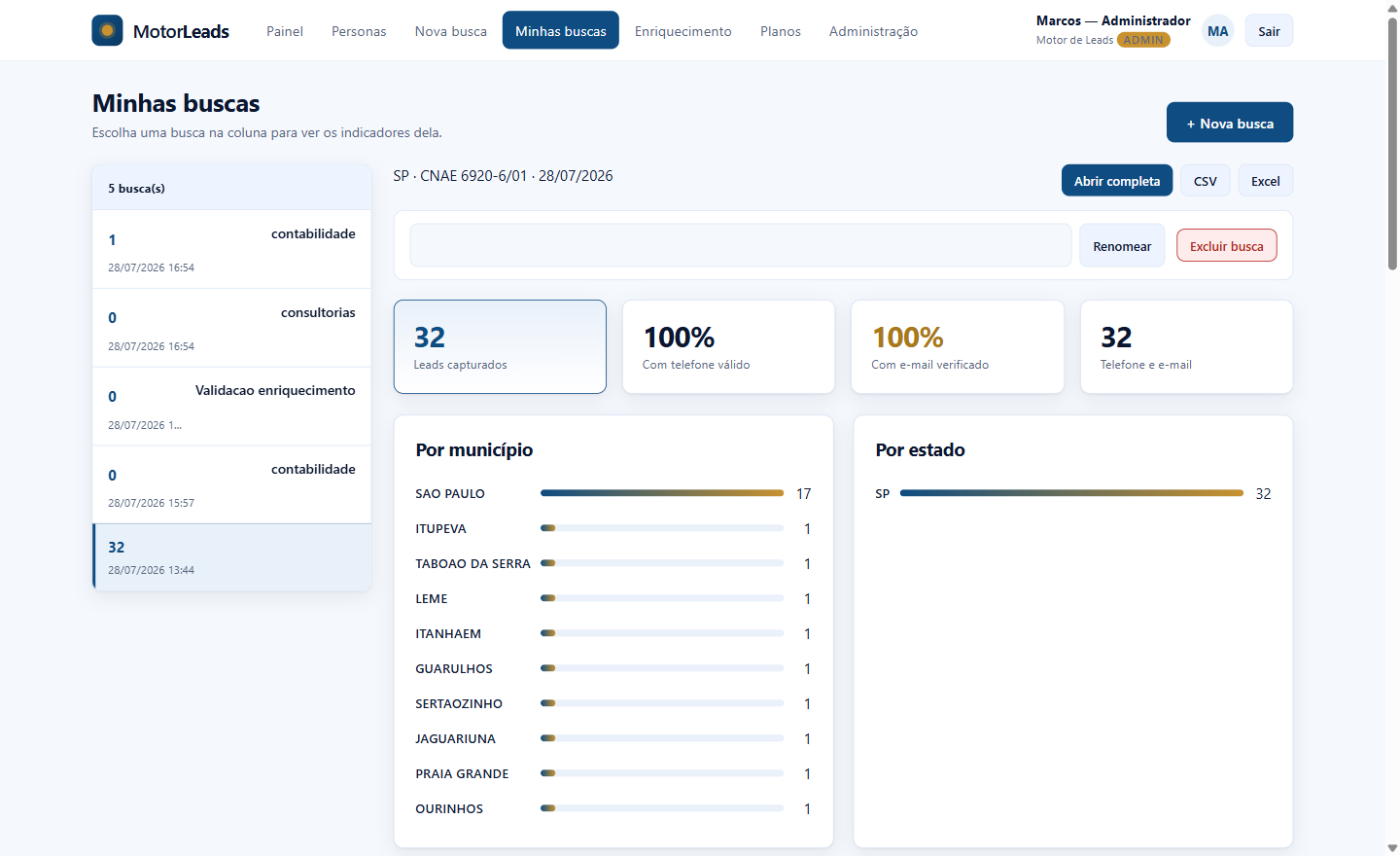Viewport: 1400px width, 856px height.
Task: Focus the search rename input field
Action: (741, 245)
